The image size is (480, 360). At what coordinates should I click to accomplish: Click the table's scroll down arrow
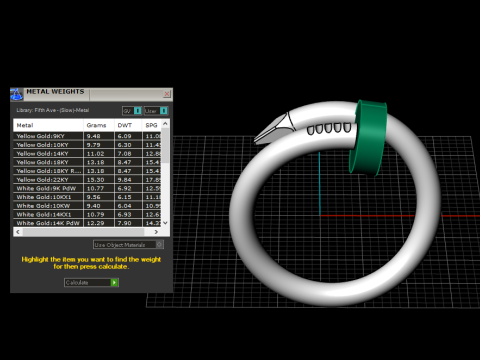[165, 223]
